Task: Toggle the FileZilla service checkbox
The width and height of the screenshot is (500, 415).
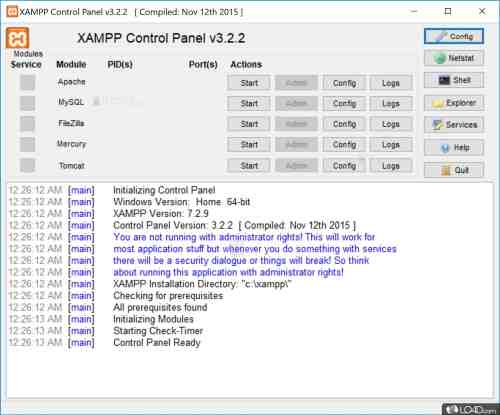Action: (x=27, y=124)
